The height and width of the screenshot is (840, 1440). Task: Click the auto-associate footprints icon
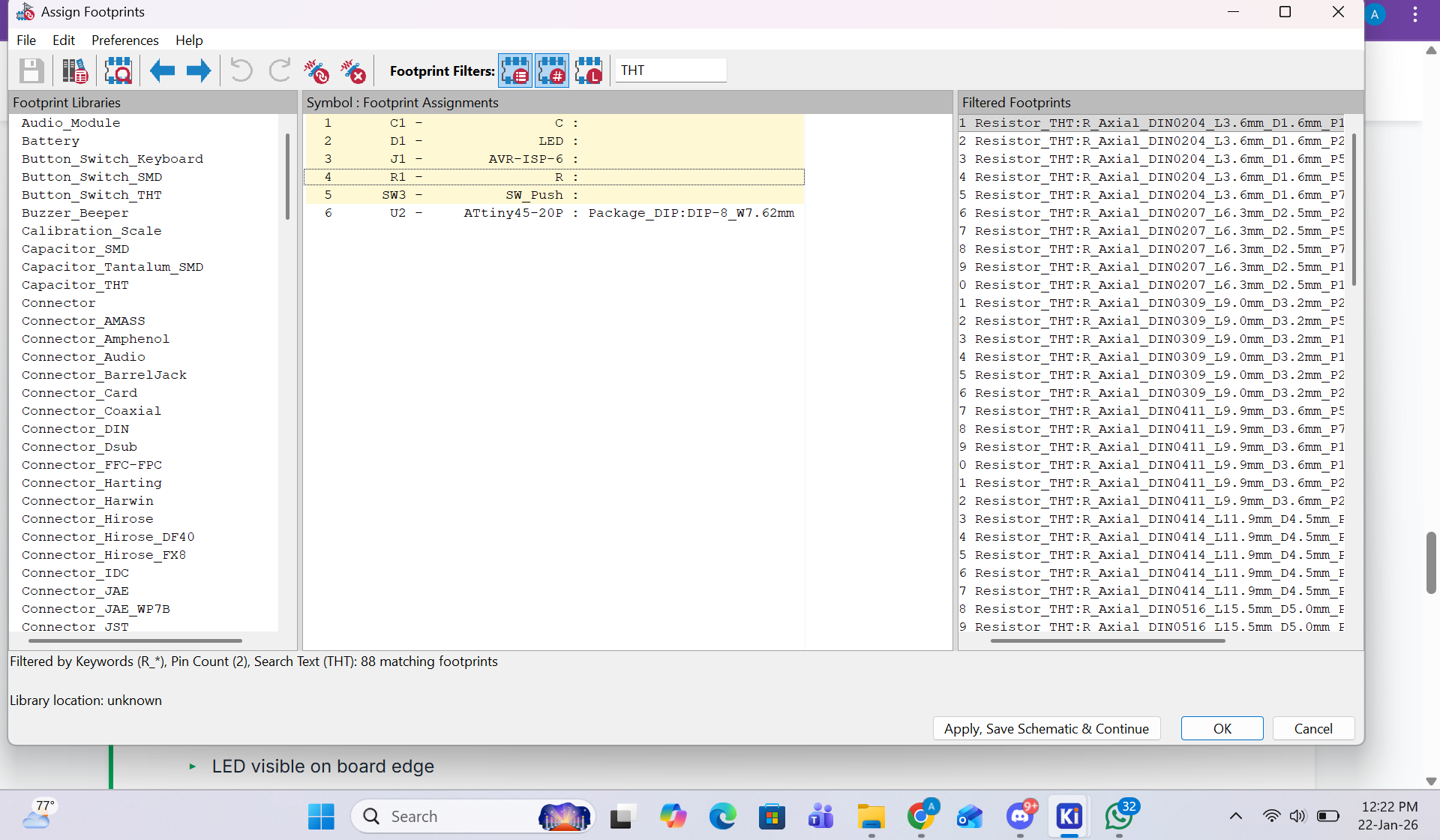point(316,71)
